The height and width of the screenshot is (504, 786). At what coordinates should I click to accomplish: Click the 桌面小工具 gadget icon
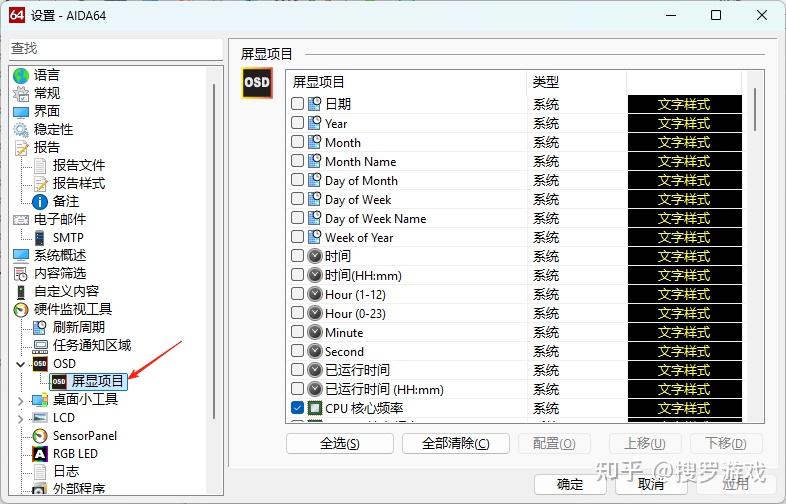(40, 400)
